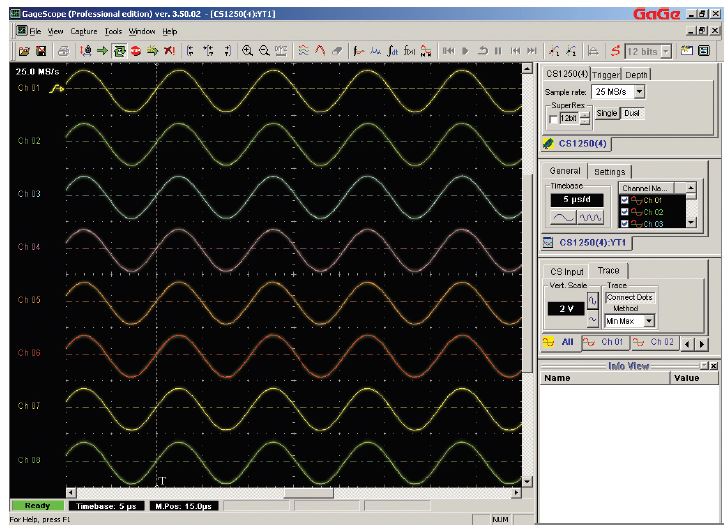Open the Sample rate dropdown

[x=640, y=92]
